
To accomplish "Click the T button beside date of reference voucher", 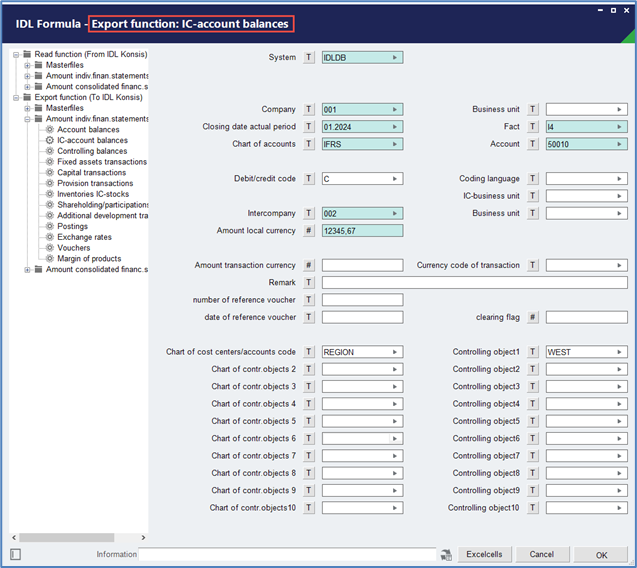I will [x=309, y=317].
